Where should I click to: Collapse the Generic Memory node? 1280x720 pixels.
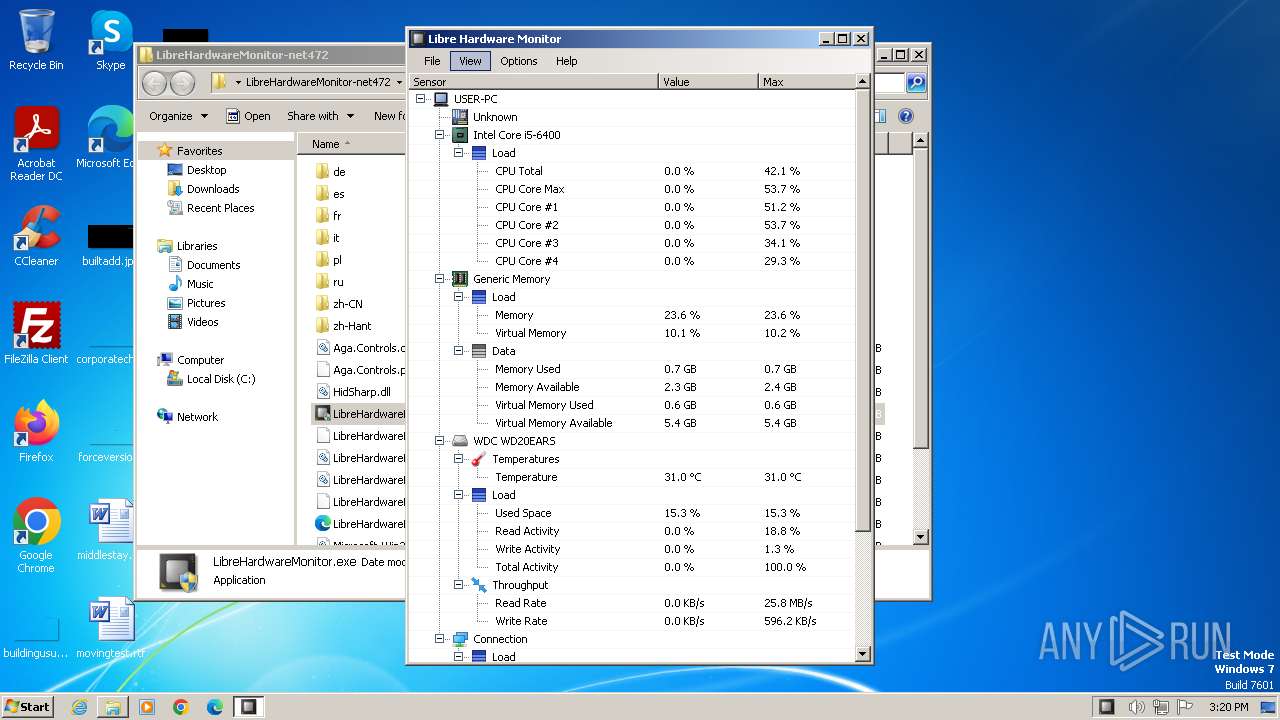click(x=440, y=279)
